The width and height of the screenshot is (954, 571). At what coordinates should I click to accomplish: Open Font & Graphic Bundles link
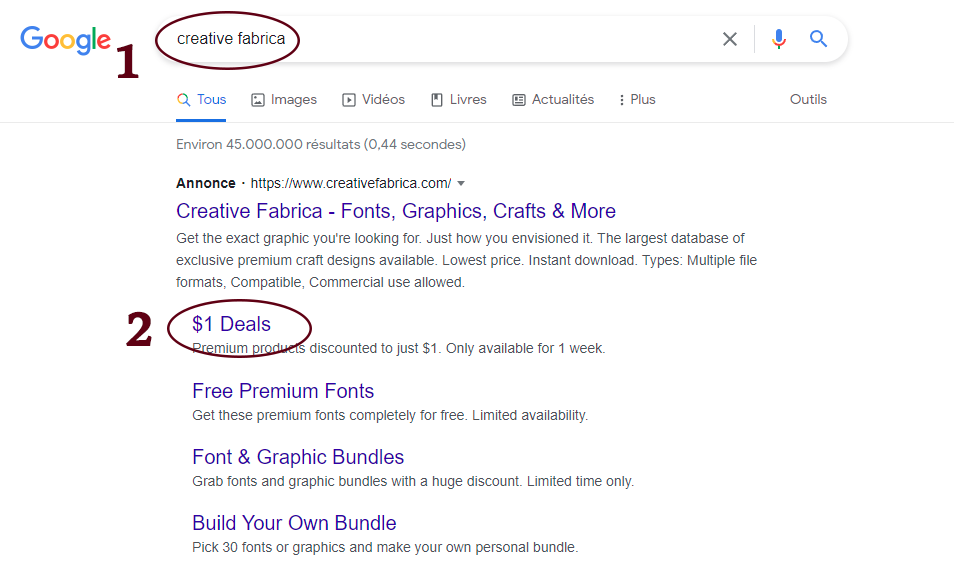click(298, 457)
